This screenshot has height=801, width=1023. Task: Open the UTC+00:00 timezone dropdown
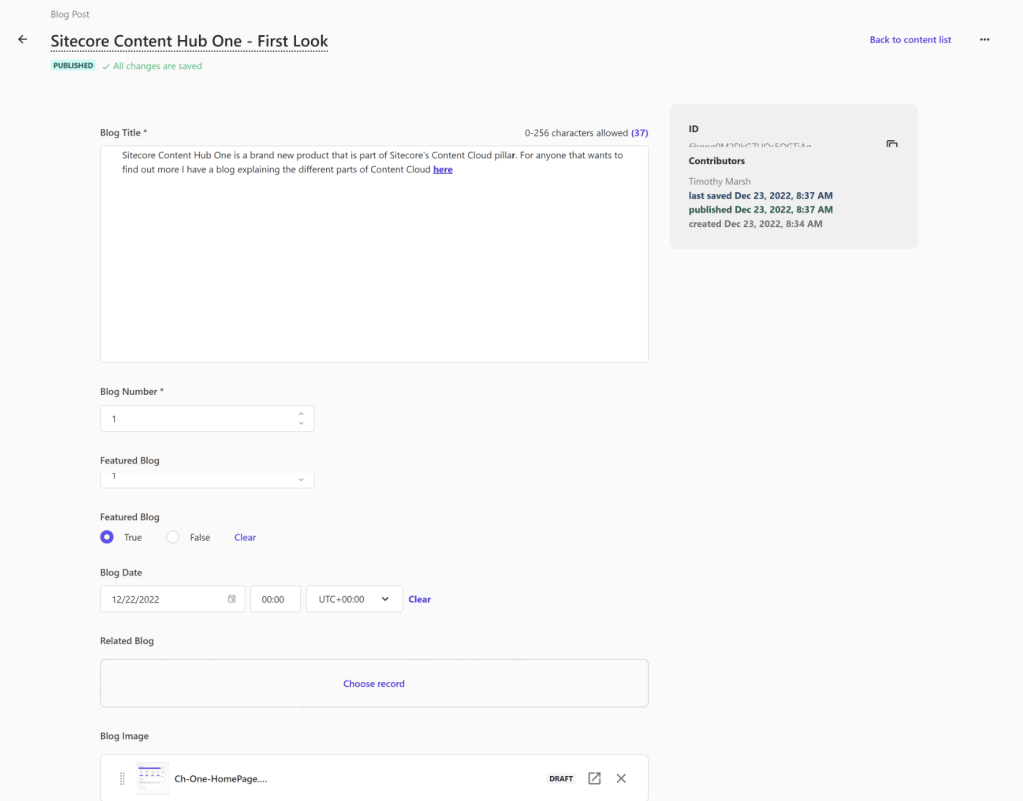(x=354, y=599)
